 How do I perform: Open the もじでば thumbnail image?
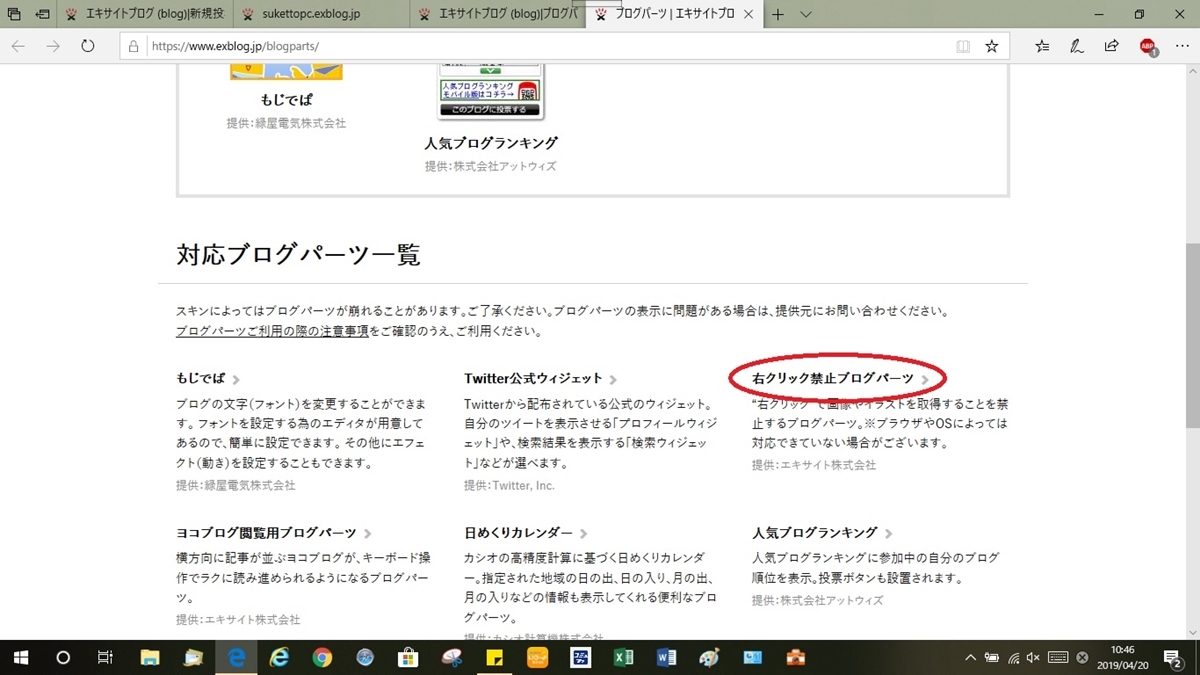286,72
